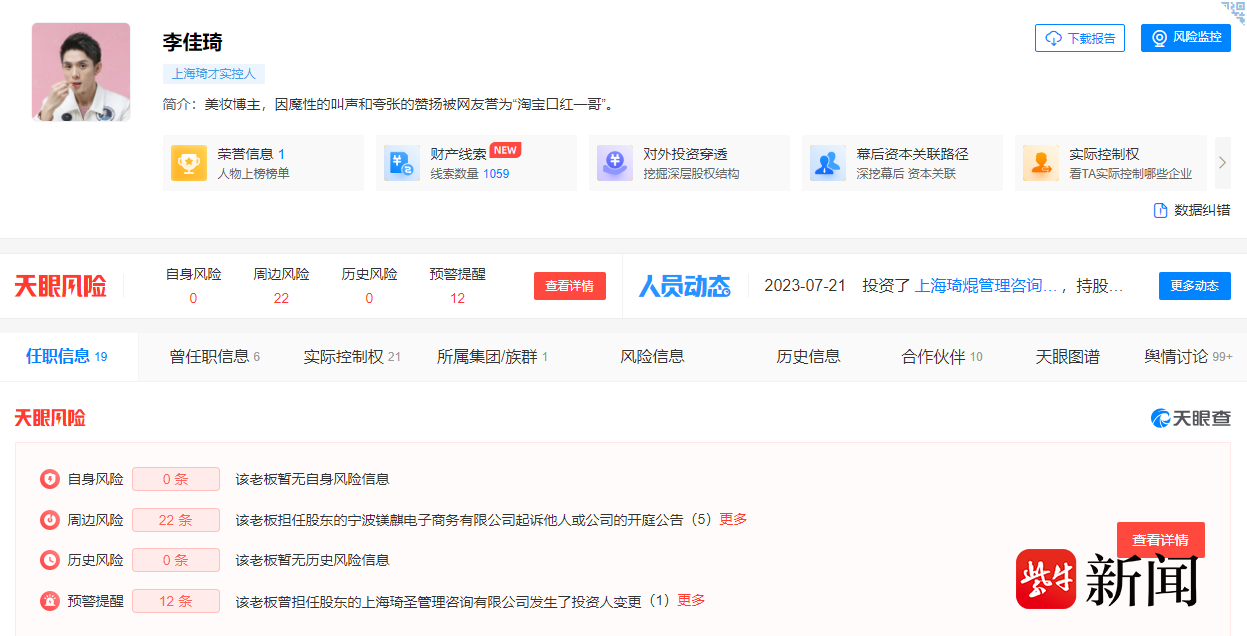The width and height of the screenshot is (1247, 636).
Task: Open the 实际控制权 tab
Action: (352, 357)
